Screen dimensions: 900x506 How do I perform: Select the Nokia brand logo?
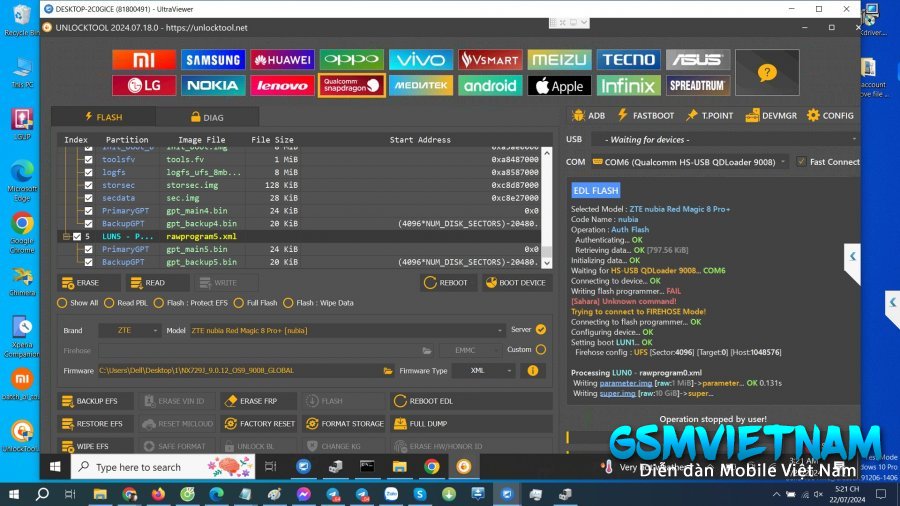(213, 85)
